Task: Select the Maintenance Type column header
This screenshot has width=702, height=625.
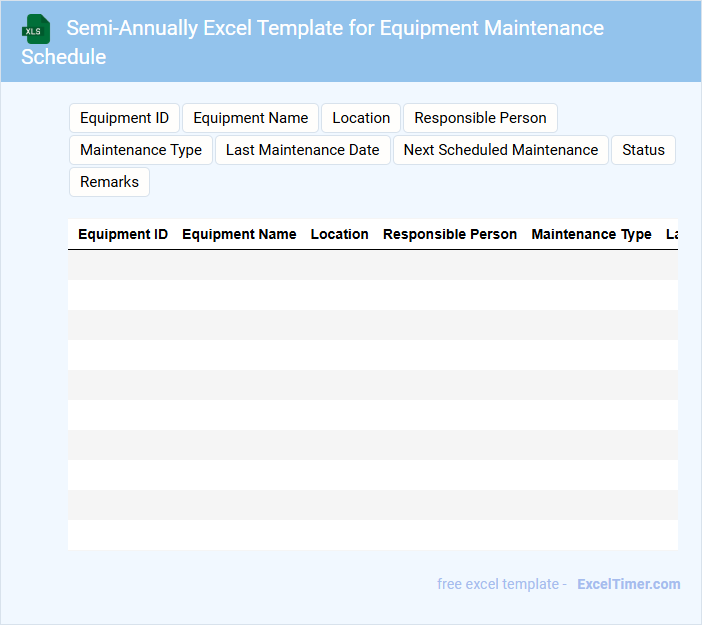Action: click(x=591, y=234)
